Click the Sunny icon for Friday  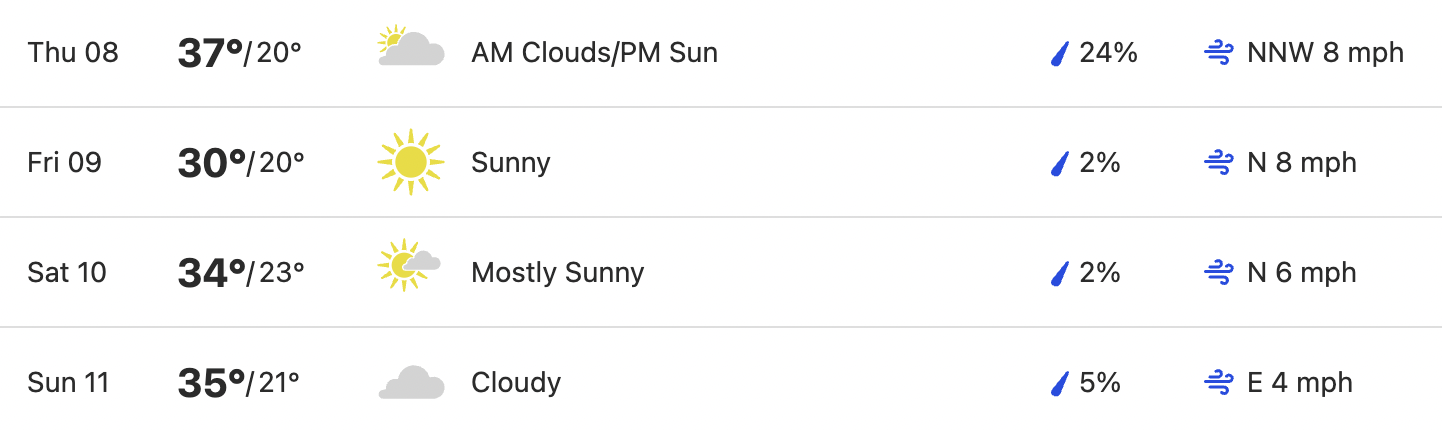[410, 162]
